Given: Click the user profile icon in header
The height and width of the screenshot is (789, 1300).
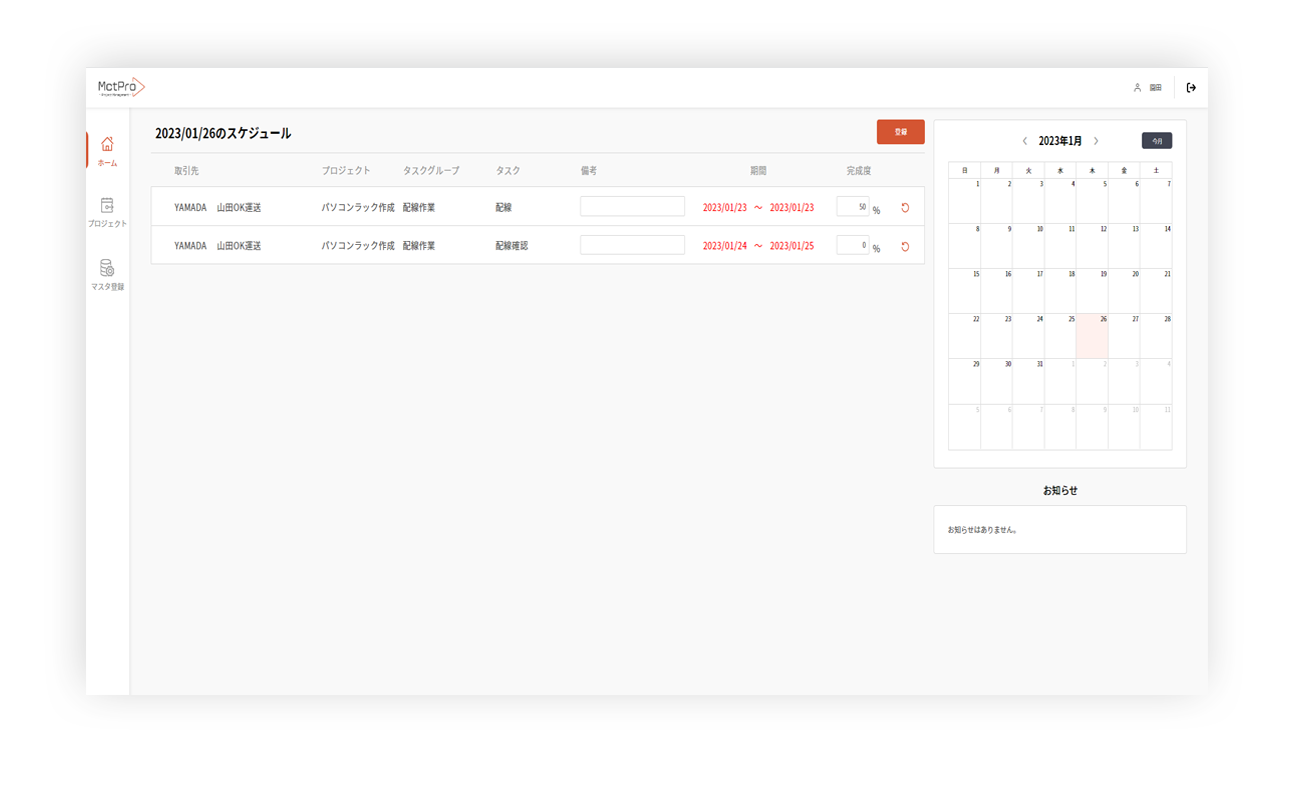Looking at the screenshot, I should (1137, 88).
